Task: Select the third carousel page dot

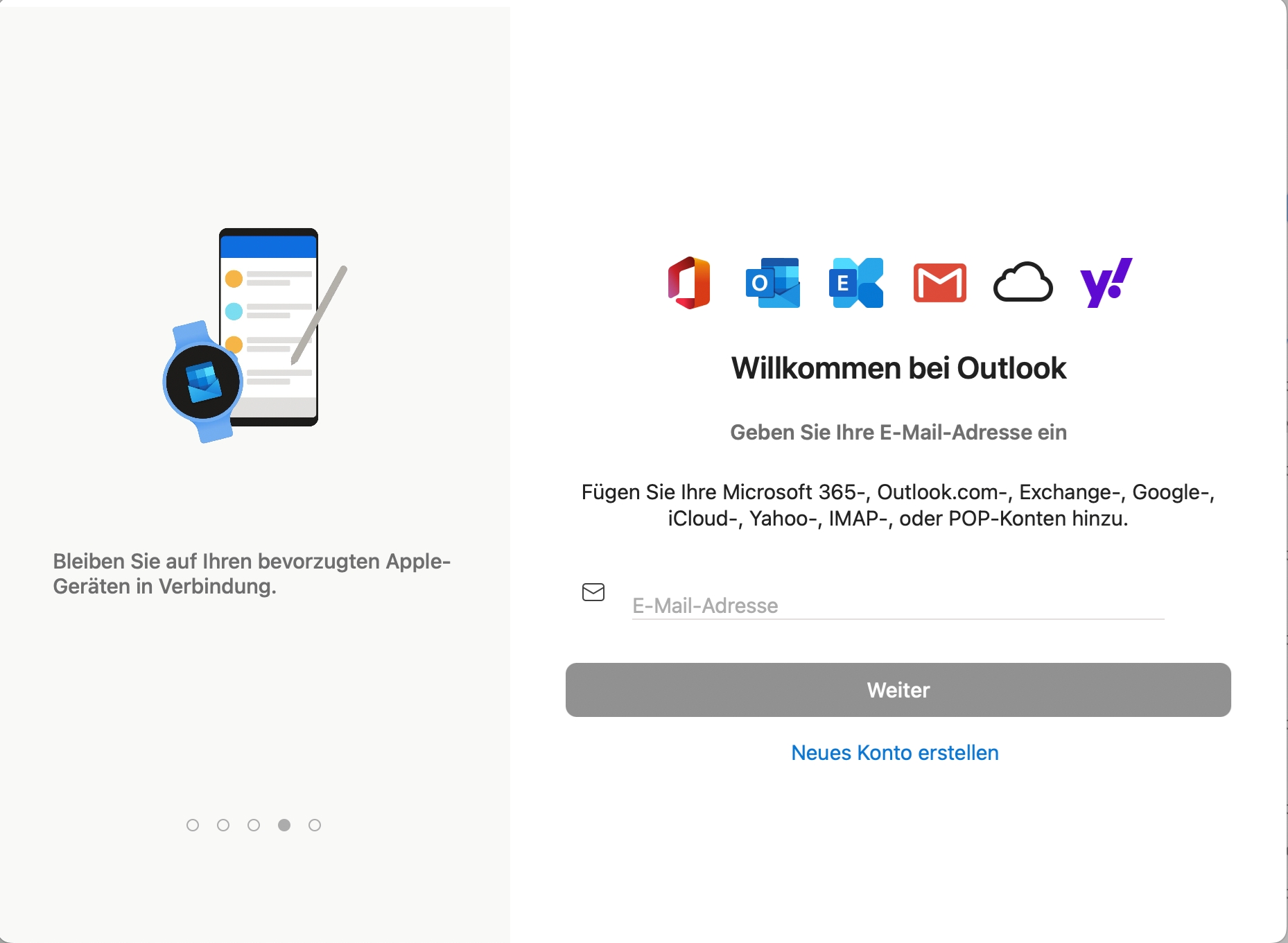Action: pos(254,825)
